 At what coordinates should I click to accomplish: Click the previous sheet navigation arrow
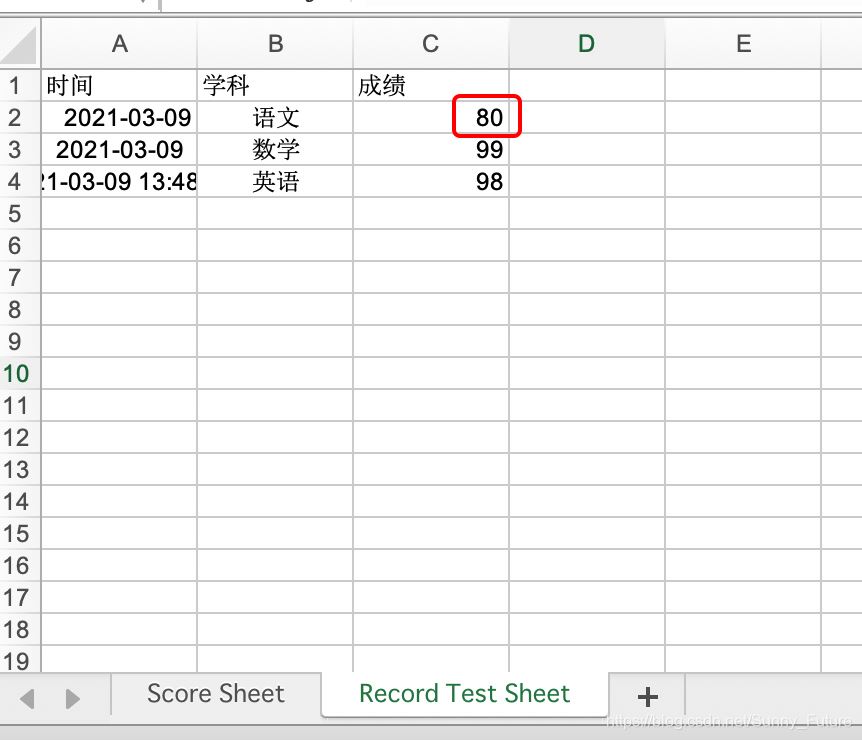click(x=28, y=698)
